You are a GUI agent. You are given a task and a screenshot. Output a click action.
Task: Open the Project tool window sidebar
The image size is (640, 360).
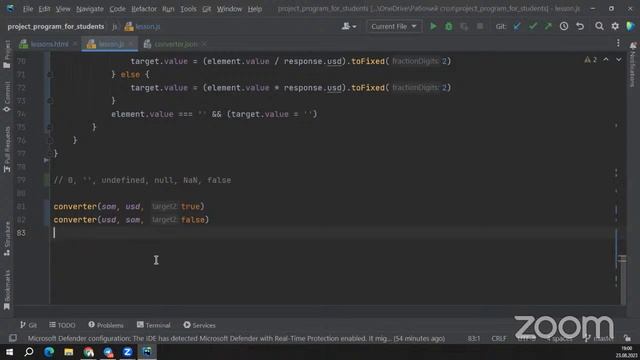7,54
